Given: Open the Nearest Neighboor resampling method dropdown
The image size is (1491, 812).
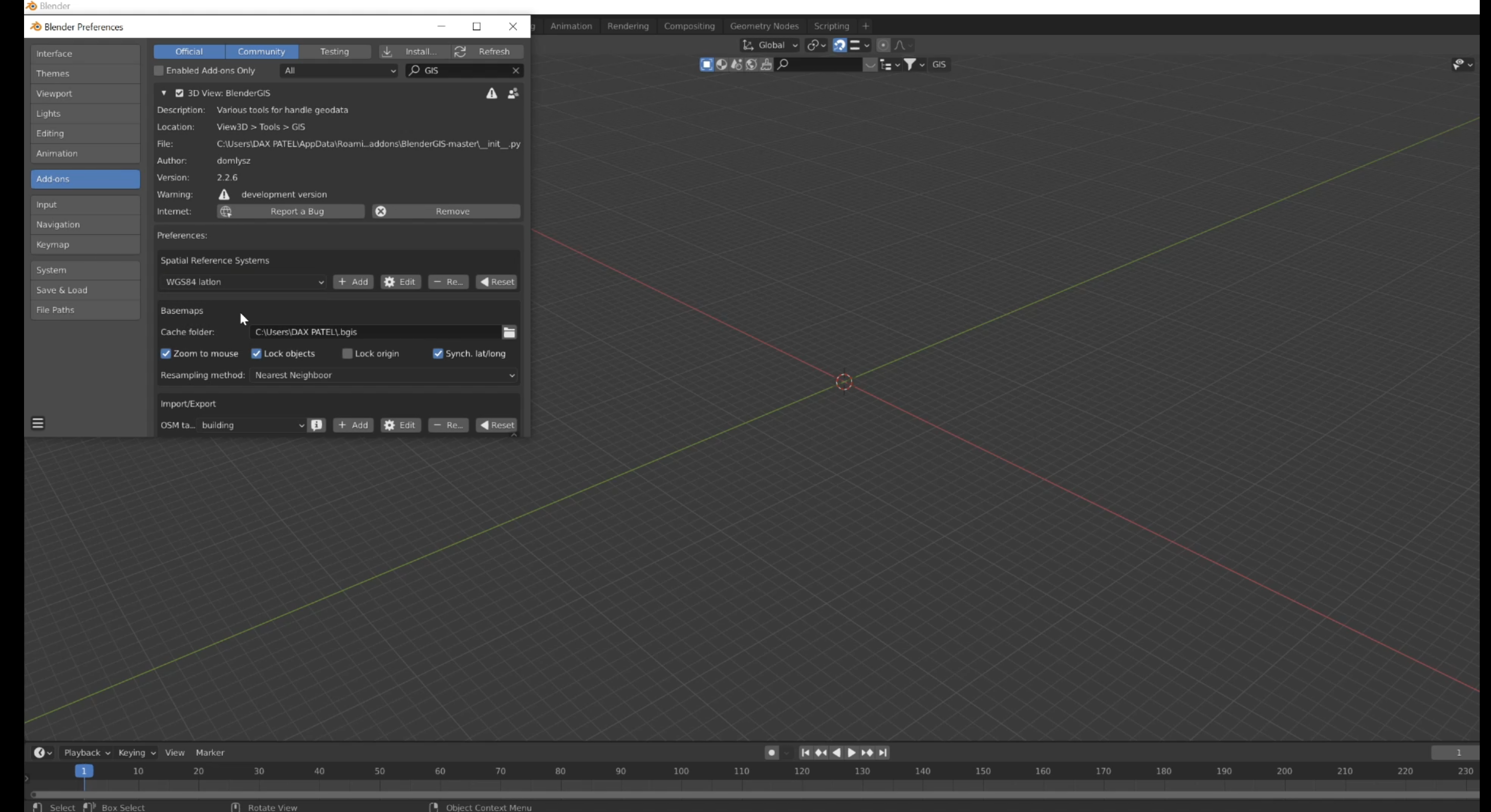Looking at the screenshot, I should click(384, 375).
